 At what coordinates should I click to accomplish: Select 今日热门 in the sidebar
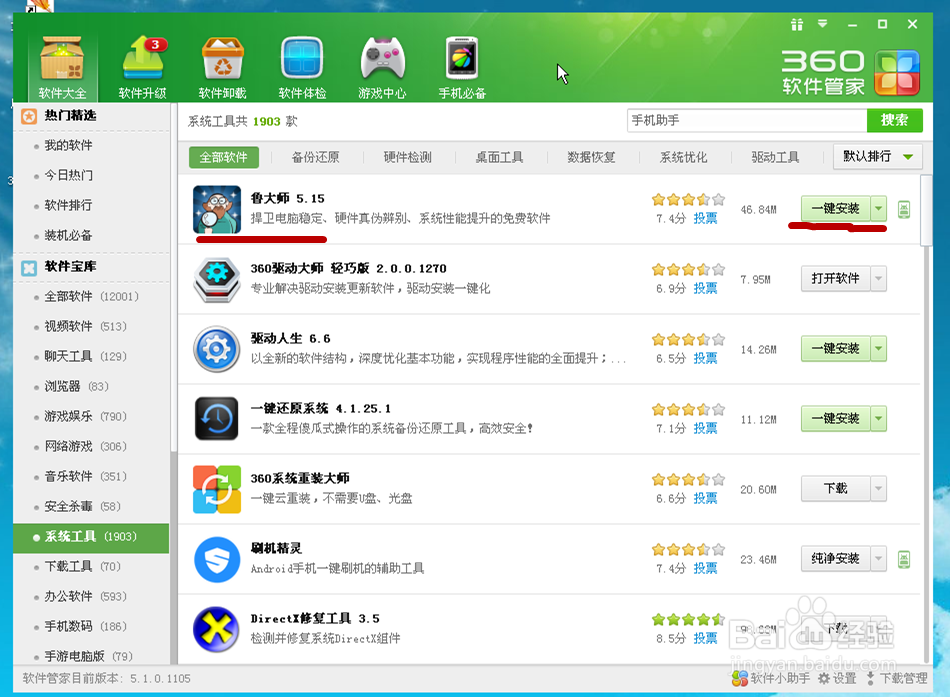coord(68,176)
